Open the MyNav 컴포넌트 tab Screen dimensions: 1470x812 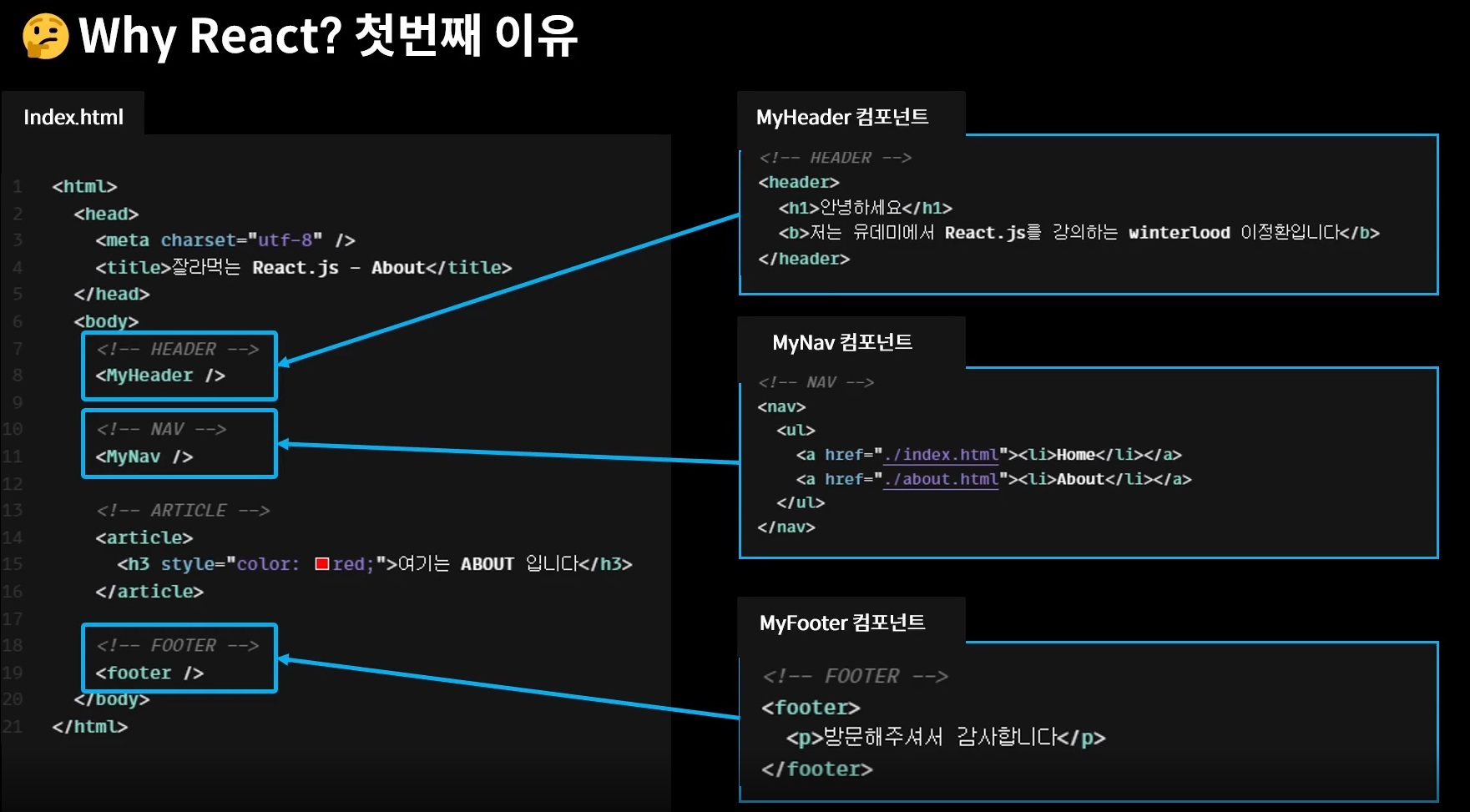[851, 342]
